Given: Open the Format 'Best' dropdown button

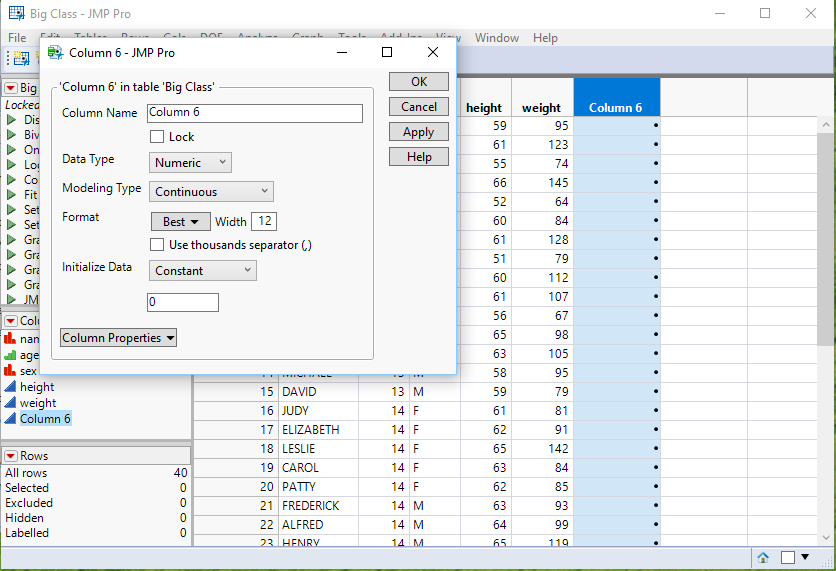Looking at the screenshot, I should tap(180, 221).
